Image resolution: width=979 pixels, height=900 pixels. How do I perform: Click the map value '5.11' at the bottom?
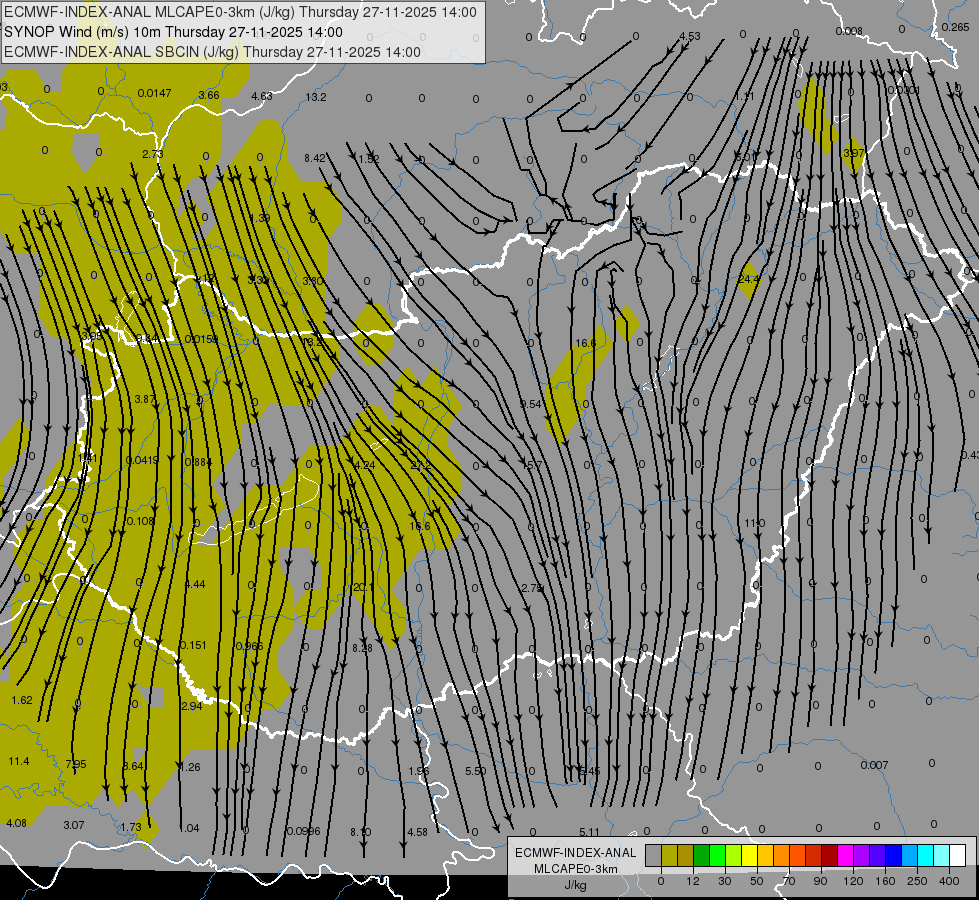tap(589, 832)
